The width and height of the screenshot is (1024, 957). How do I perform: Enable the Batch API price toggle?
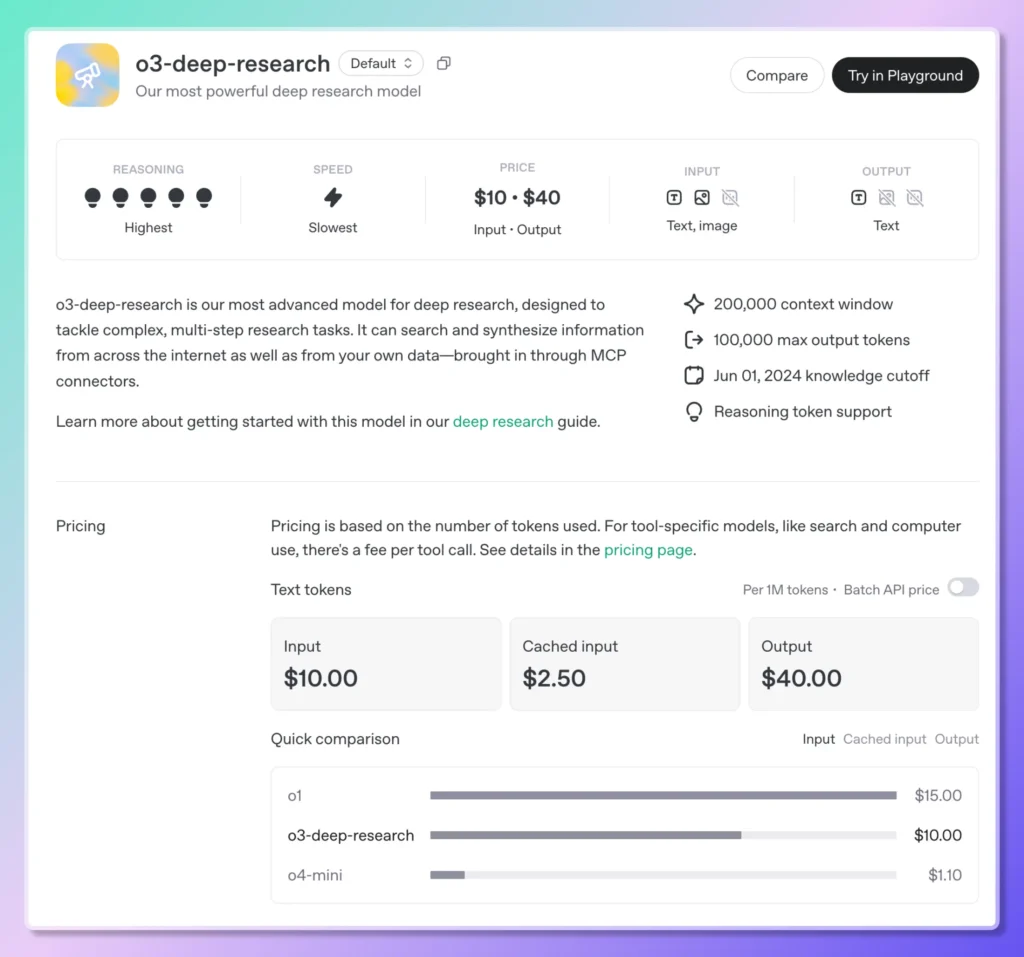pyautogui.click(x=963, y=588)
